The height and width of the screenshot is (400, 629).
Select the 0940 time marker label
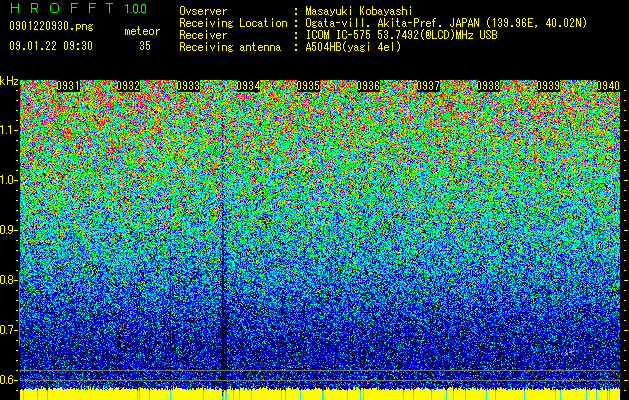(608, 86)
